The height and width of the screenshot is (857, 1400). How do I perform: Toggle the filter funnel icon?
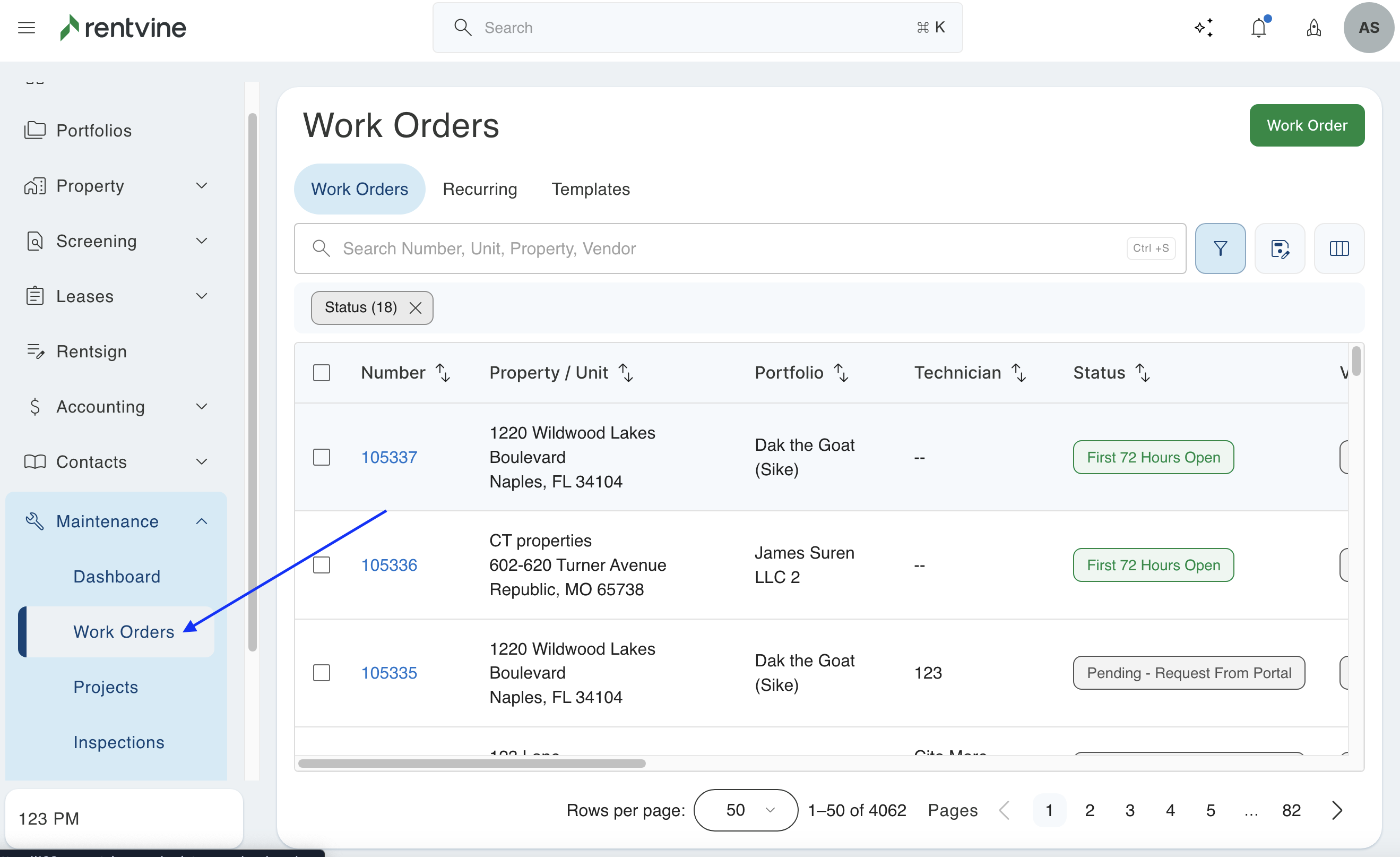tap(1220, 248)
